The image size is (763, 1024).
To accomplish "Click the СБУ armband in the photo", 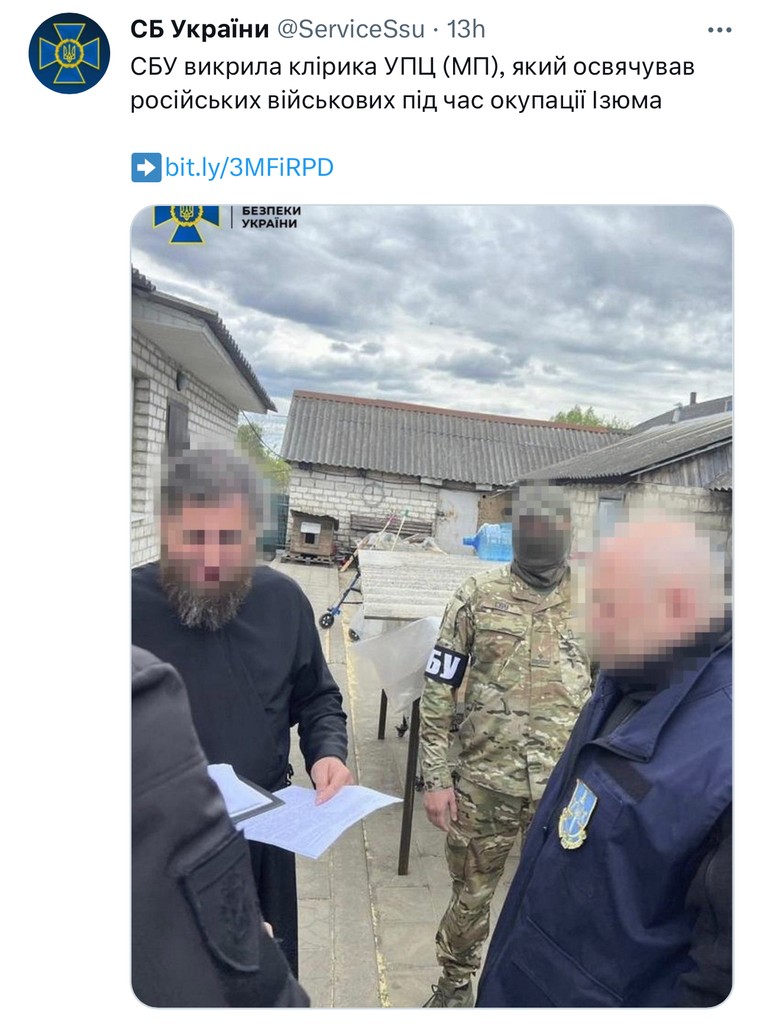I will (446, 665).
